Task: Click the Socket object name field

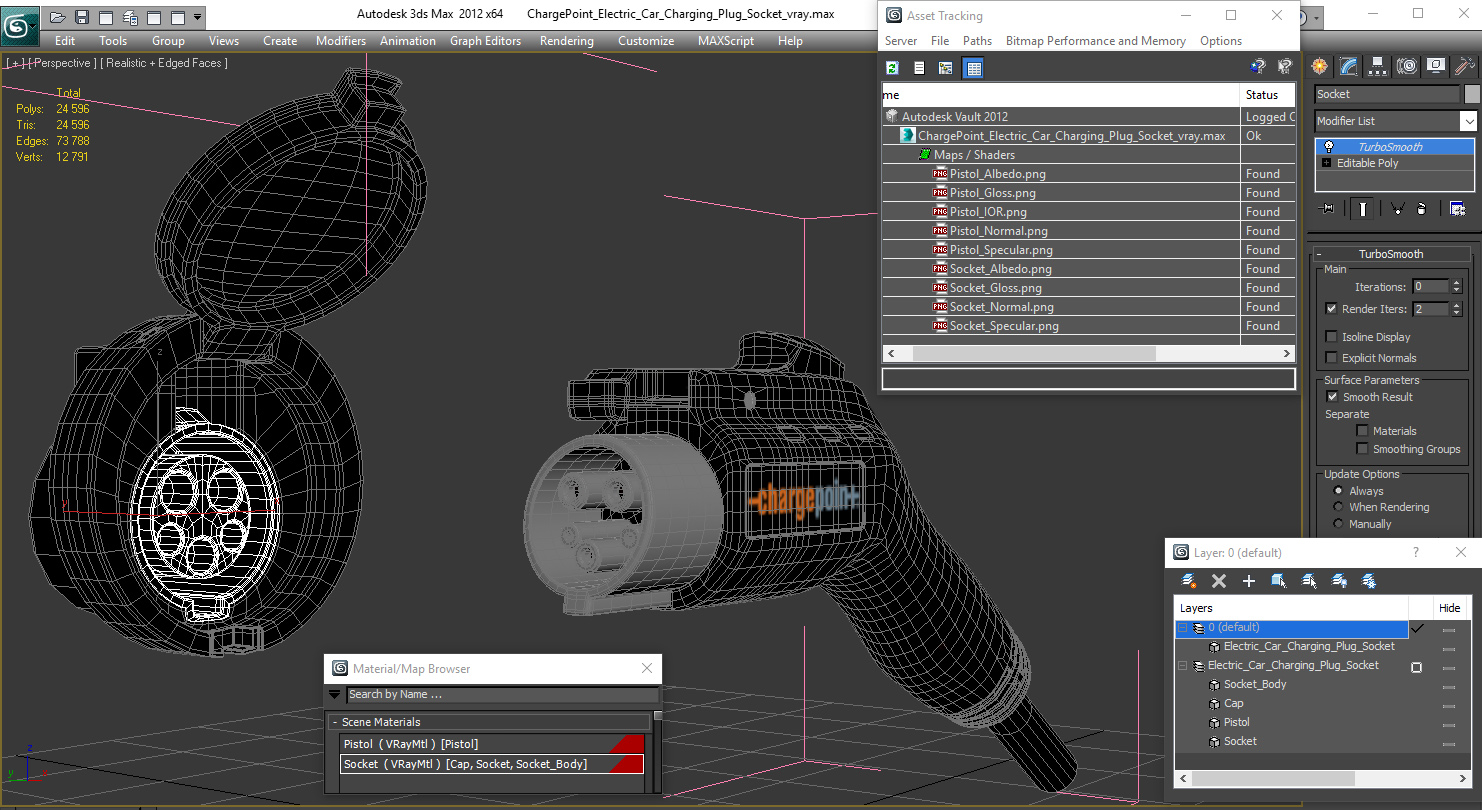Action: tap(1386, 94)
